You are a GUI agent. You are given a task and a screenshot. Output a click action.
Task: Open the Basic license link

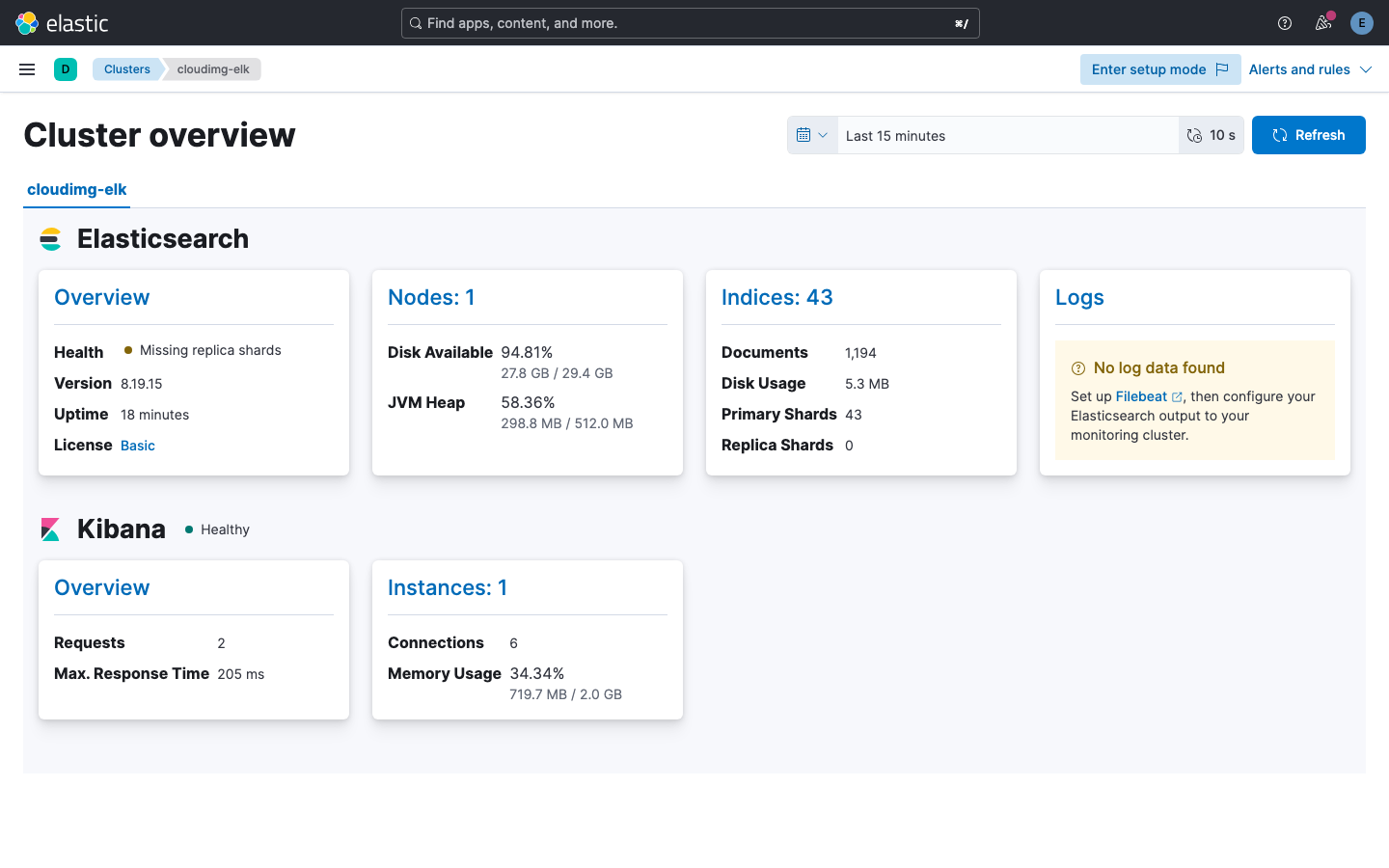(138, 446)
